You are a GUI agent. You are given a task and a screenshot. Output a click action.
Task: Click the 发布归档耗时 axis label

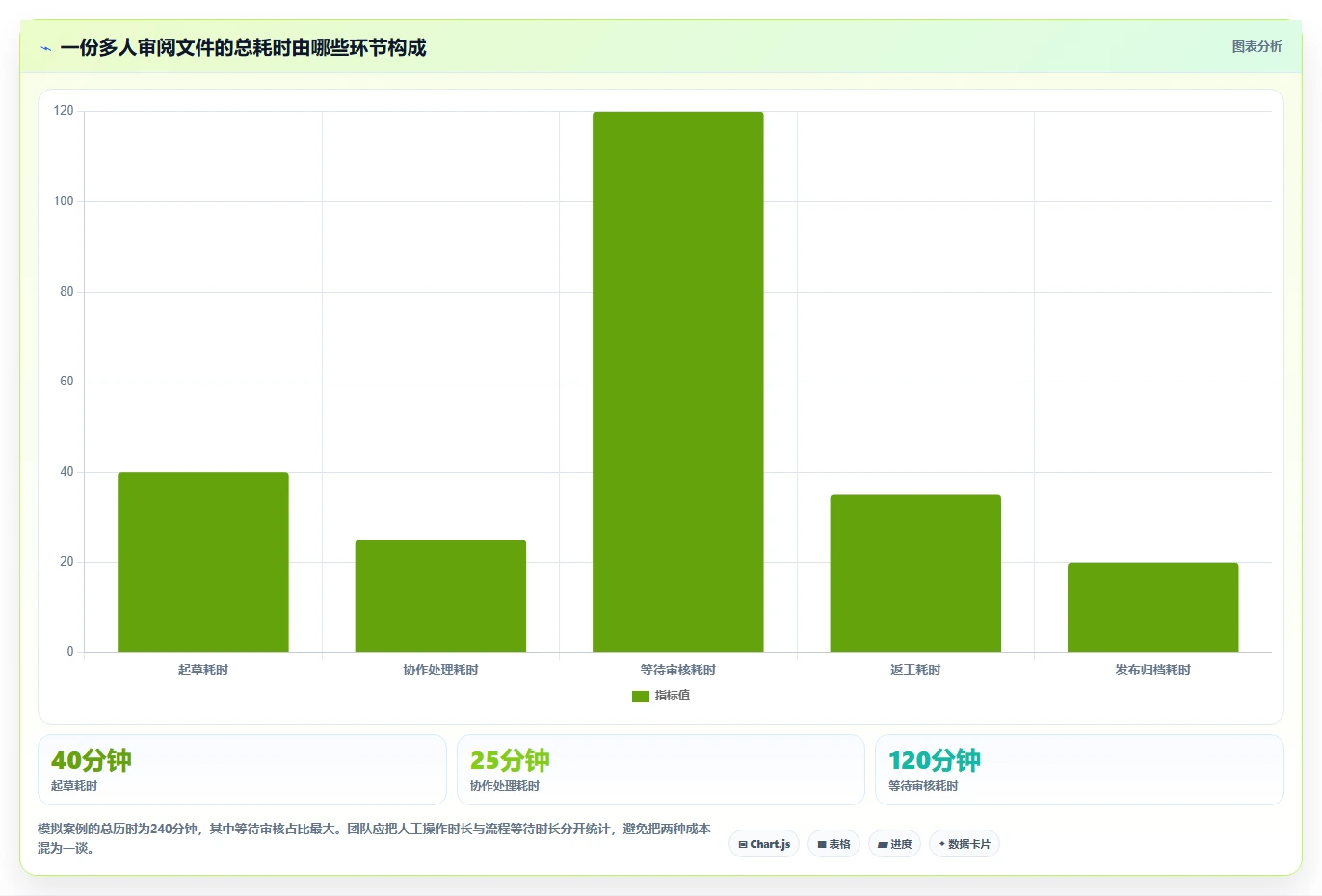pyautogui.click(x=1152, y=670)
